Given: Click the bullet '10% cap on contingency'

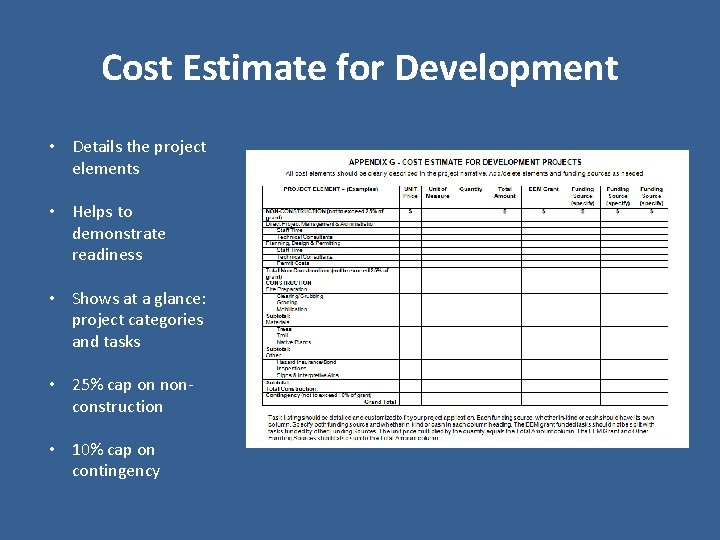Looking at the screenshot, I should click(116, 460).
